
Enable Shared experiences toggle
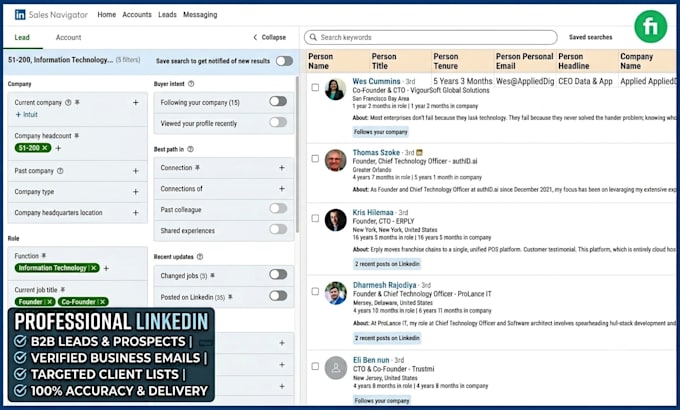[278, 230]
